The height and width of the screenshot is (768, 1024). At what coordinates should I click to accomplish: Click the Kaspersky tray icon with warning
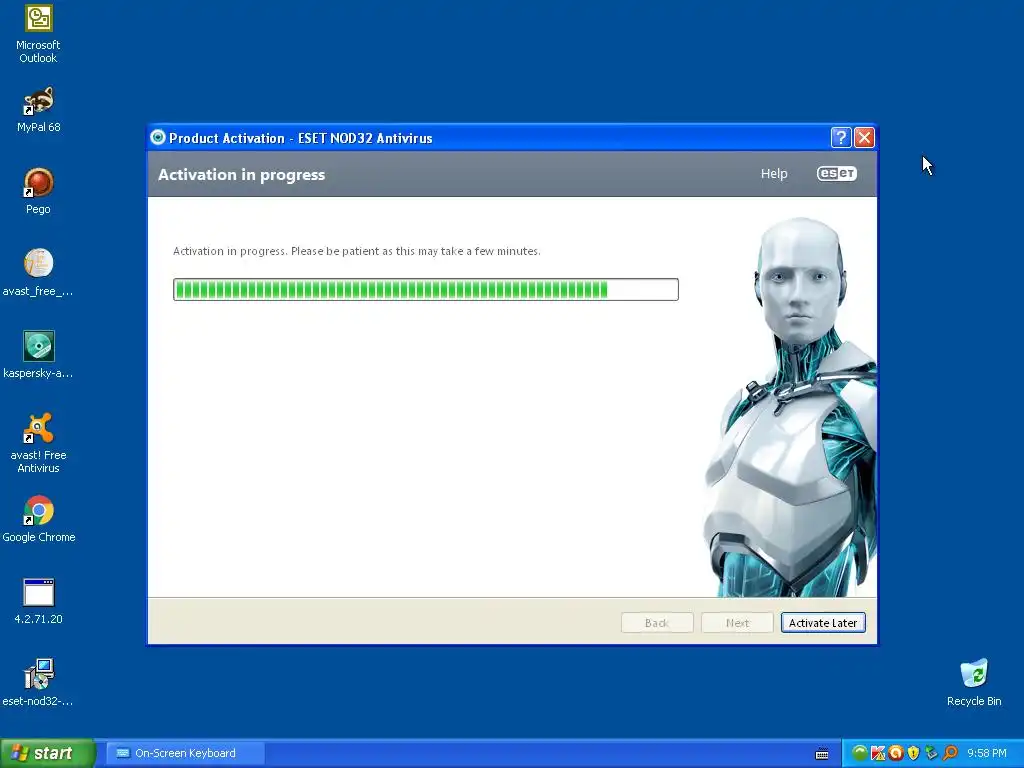(878, 753)
